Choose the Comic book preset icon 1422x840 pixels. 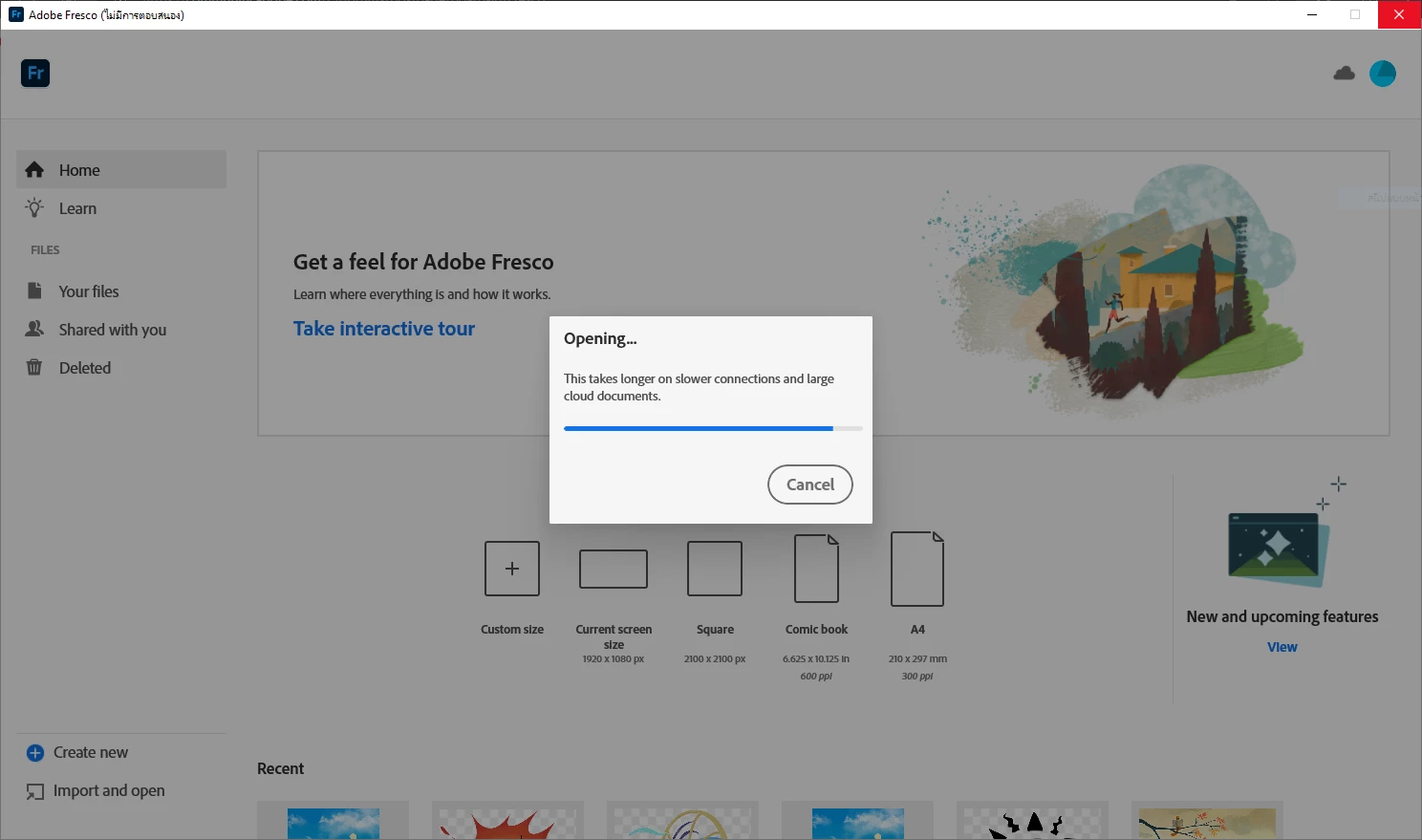[817, 569]
